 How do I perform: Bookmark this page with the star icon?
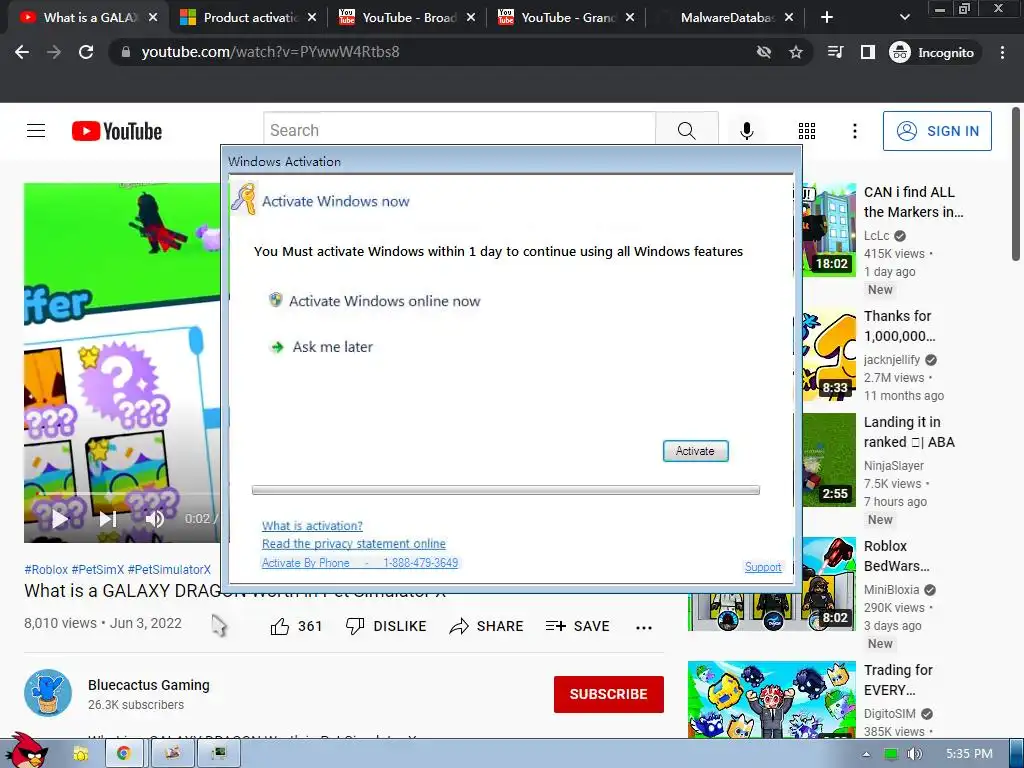pyautogui.click(x=795, y=52)
